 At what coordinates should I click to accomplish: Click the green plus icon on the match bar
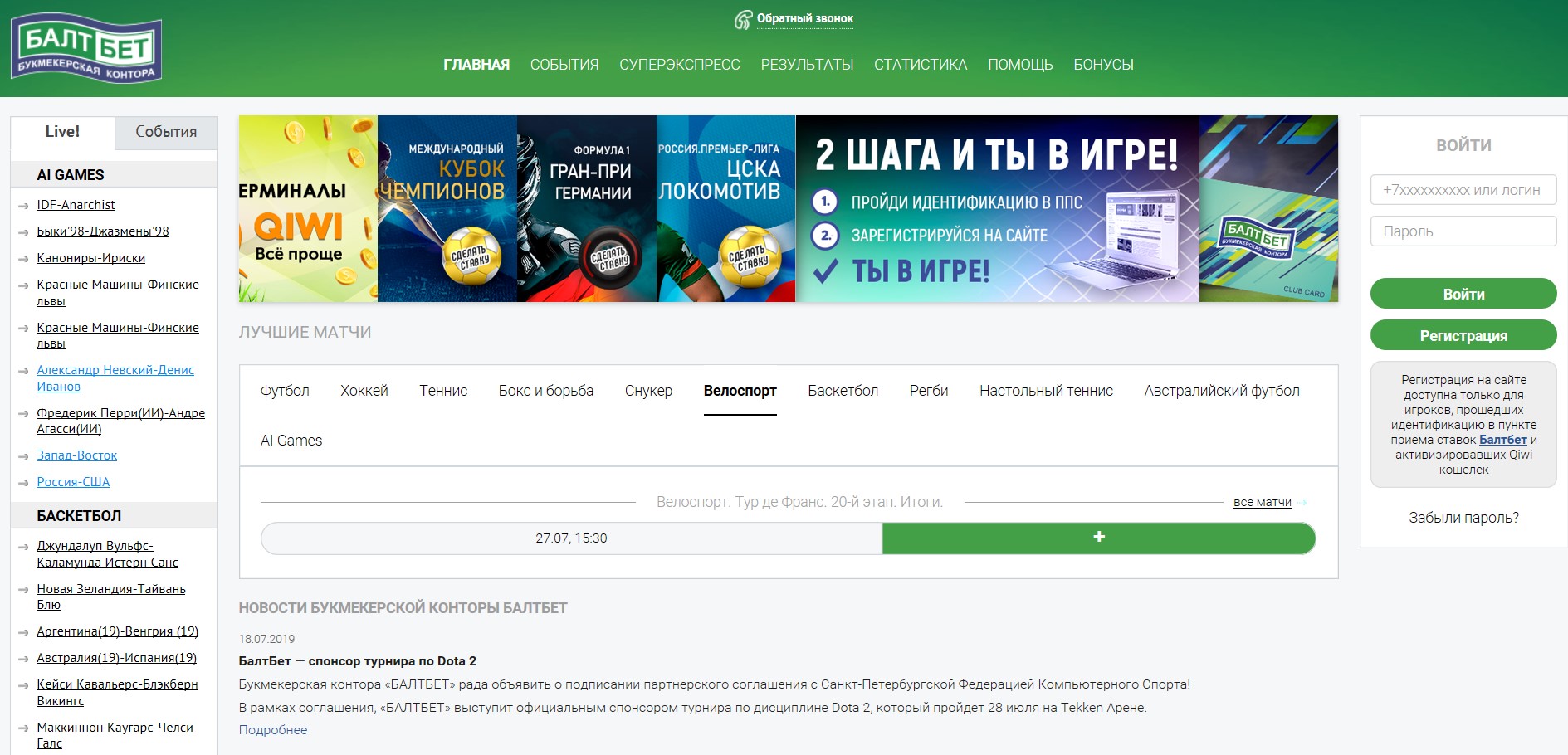1097,538
